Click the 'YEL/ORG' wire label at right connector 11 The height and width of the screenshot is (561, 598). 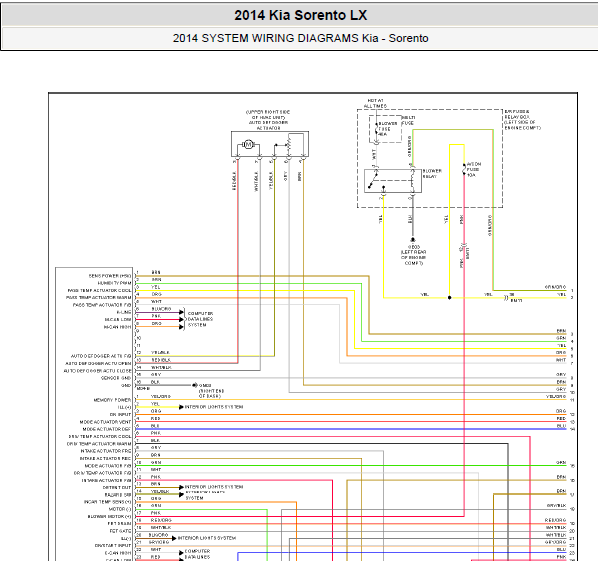(x=556, y=397)
